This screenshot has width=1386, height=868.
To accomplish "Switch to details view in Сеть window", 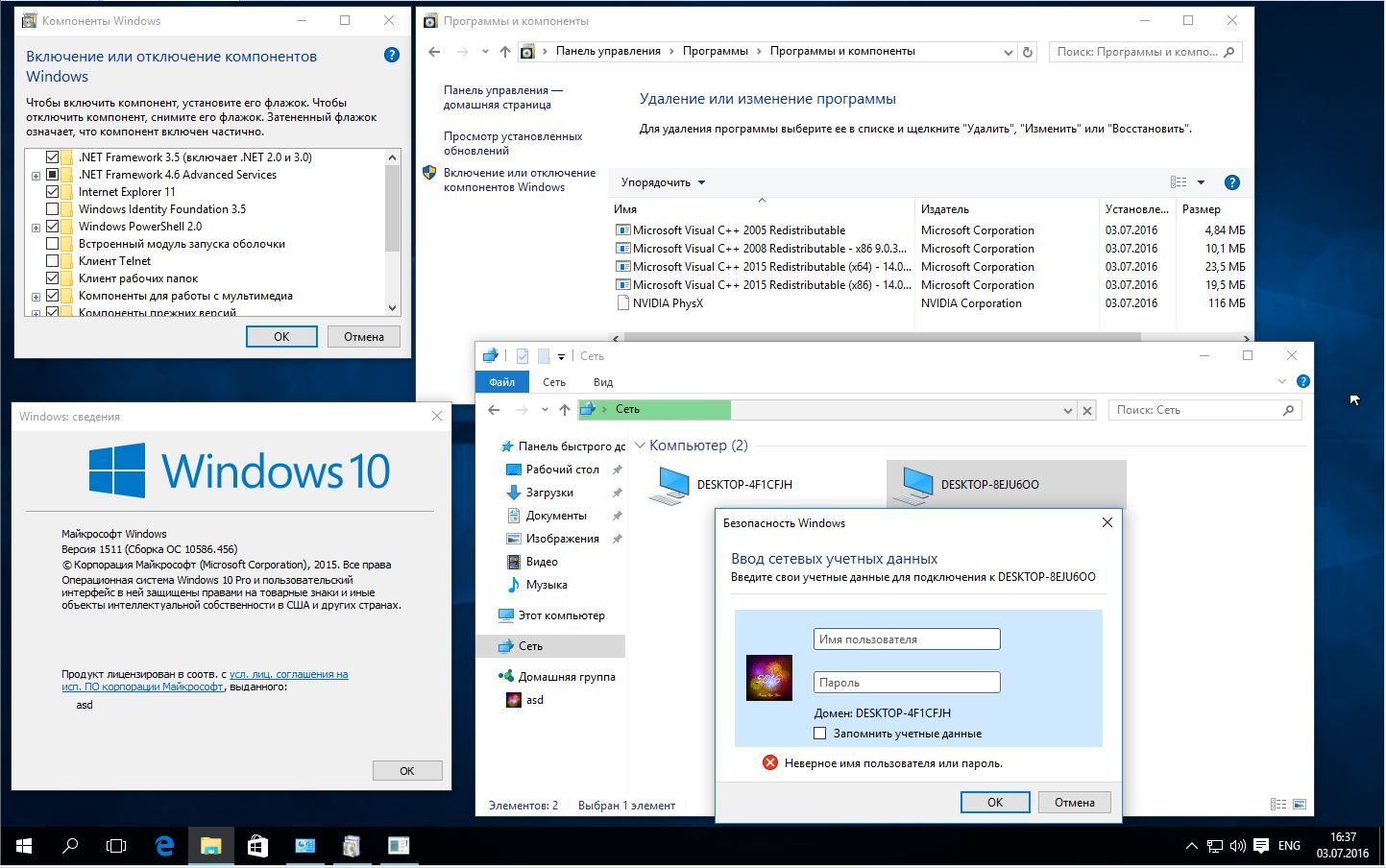I will (1278, 805).
